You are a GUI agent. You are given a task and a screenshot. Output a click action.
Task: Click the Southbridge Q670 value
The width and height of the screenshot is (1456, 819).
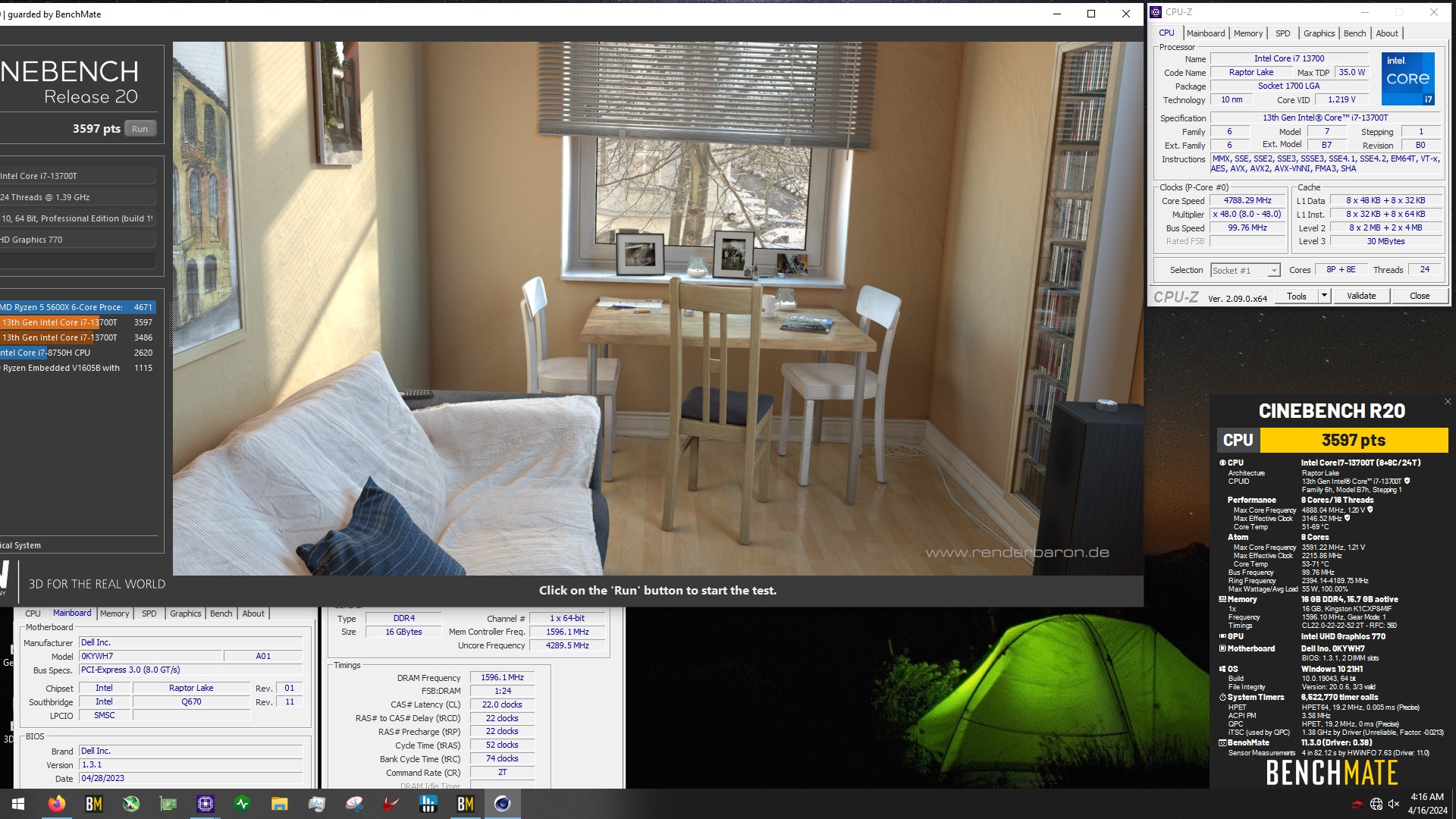[191, 701]
